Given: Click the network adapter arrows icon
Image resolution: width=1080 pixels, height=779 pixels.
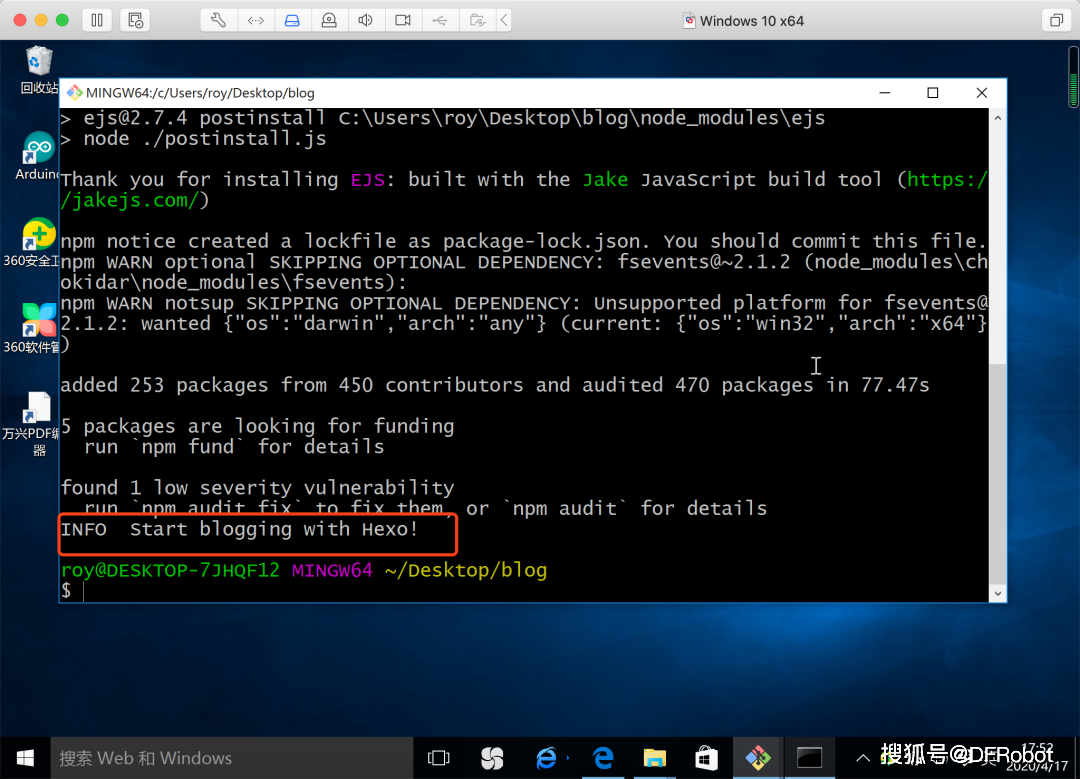Looking at the screenshot, I should [256, 20].
